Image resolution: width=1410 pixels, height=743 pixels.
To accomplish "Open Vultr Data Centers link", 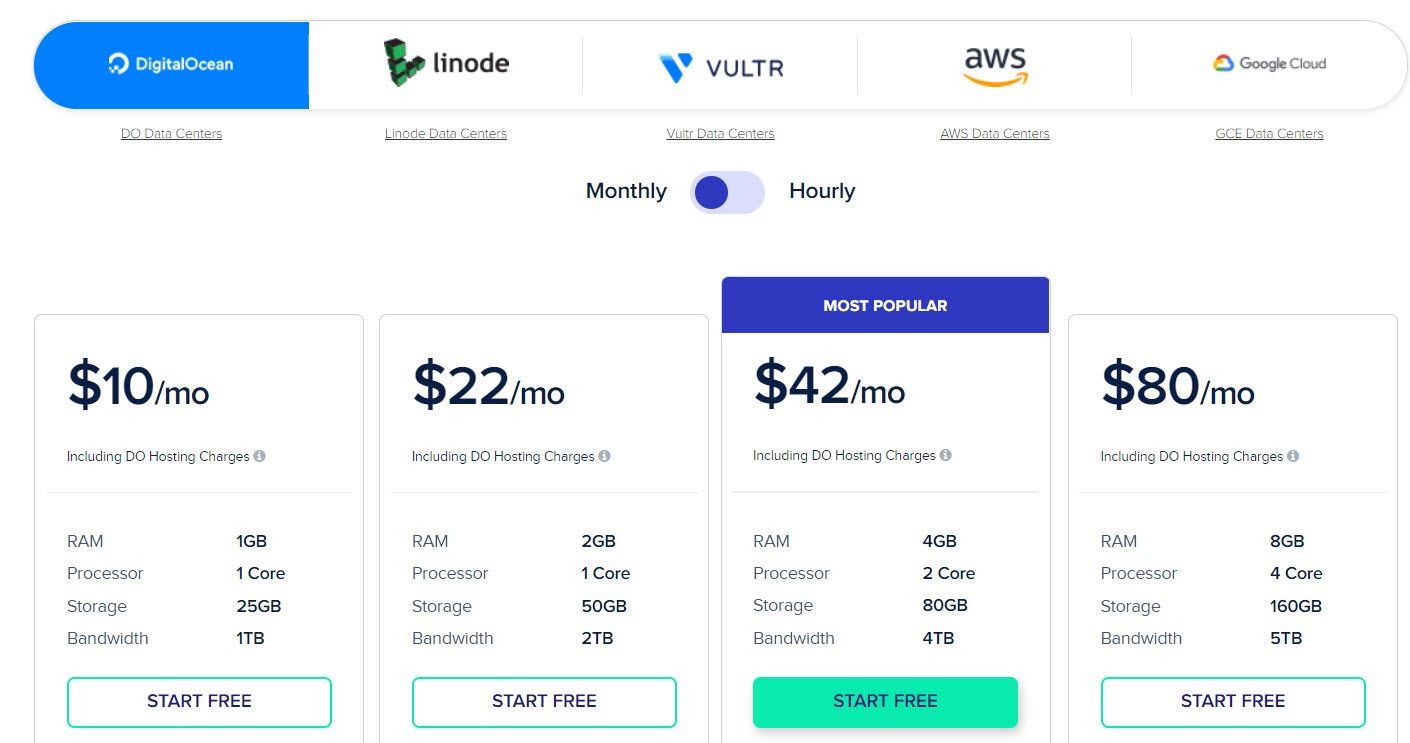I will [x=720, y=133].
